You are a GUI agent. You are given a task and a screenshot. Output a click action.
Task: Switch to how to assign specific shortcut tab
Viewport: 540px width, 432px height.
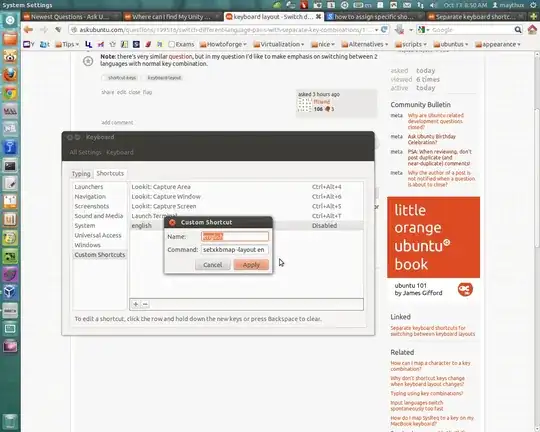[374, 17]
